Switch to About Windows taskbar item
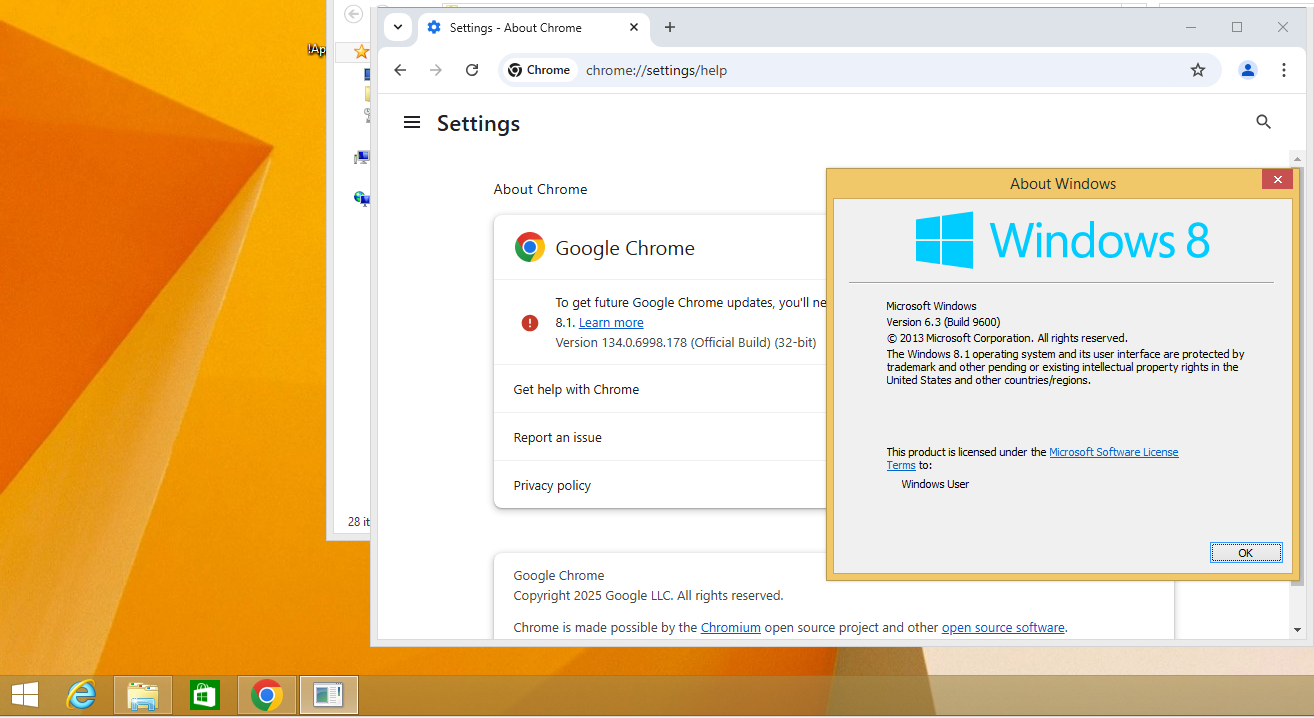Viewport: 1314px width, 718px height. 328,695
